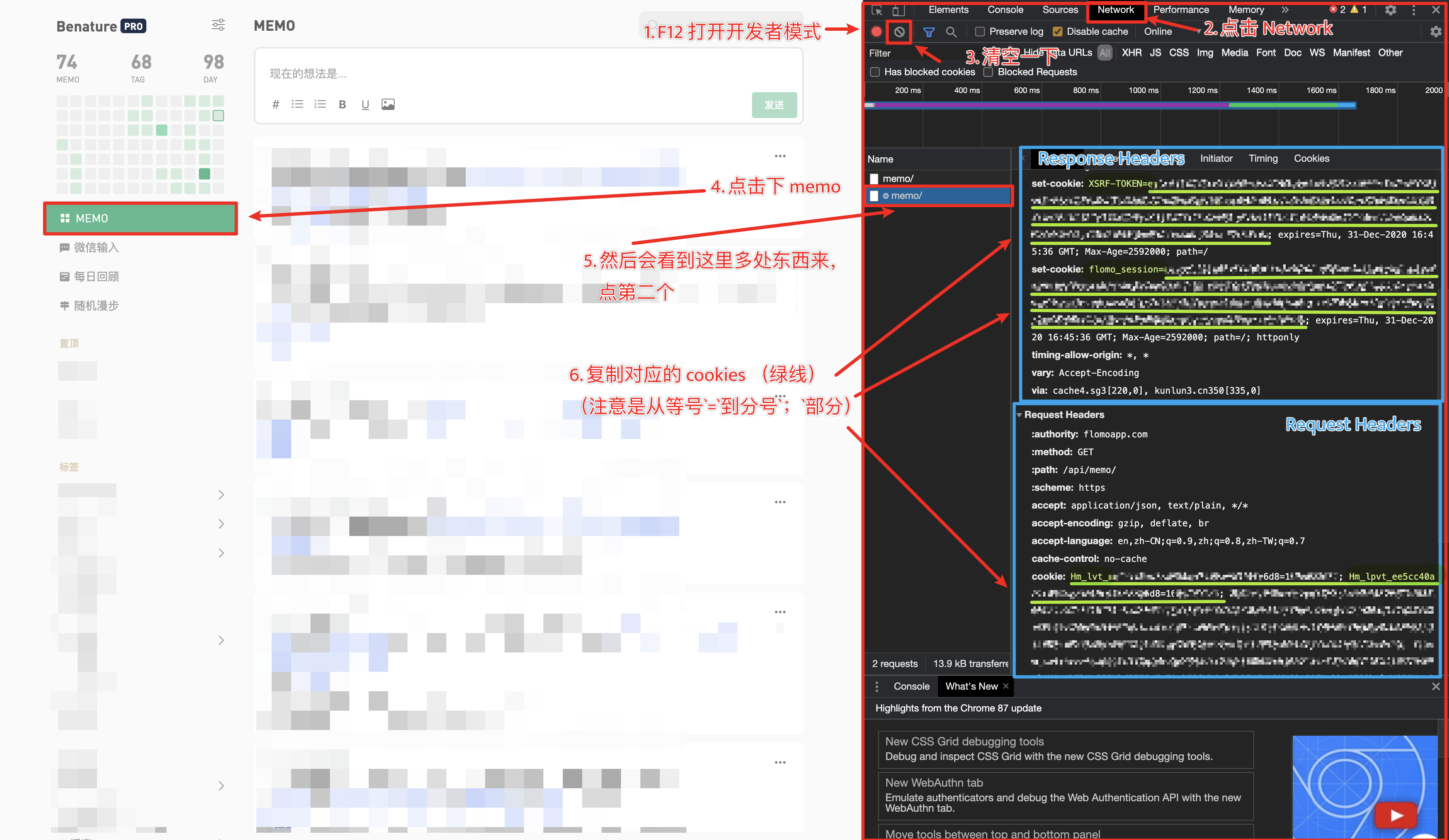This screenshot has height=840, width=1449.
Task: Show more DevTools tabs chevron
Action: pyautogui.click(x=1284, y=10)
